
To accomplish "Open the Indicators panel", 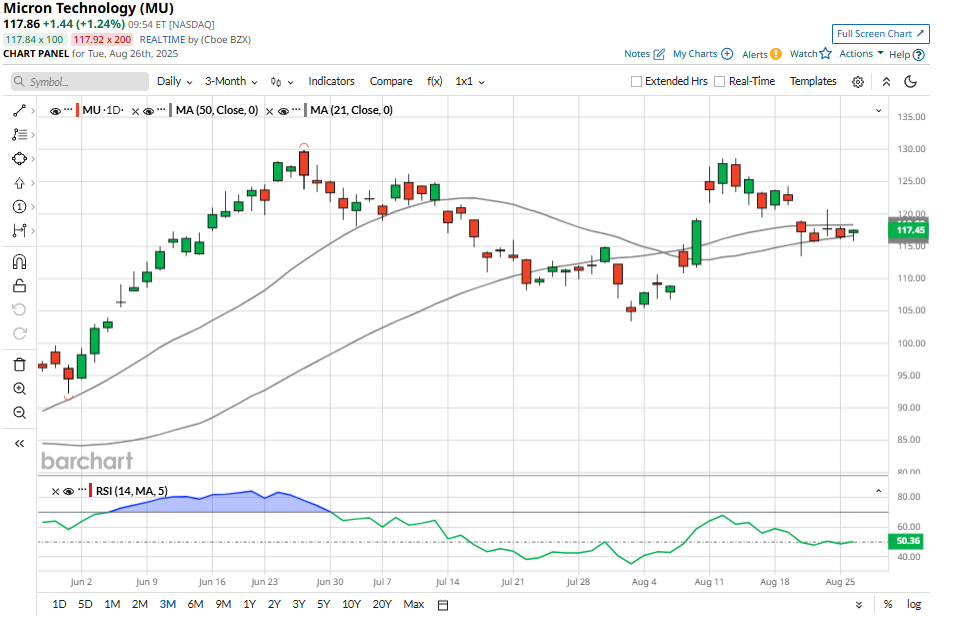I will [x=331, y=81].
